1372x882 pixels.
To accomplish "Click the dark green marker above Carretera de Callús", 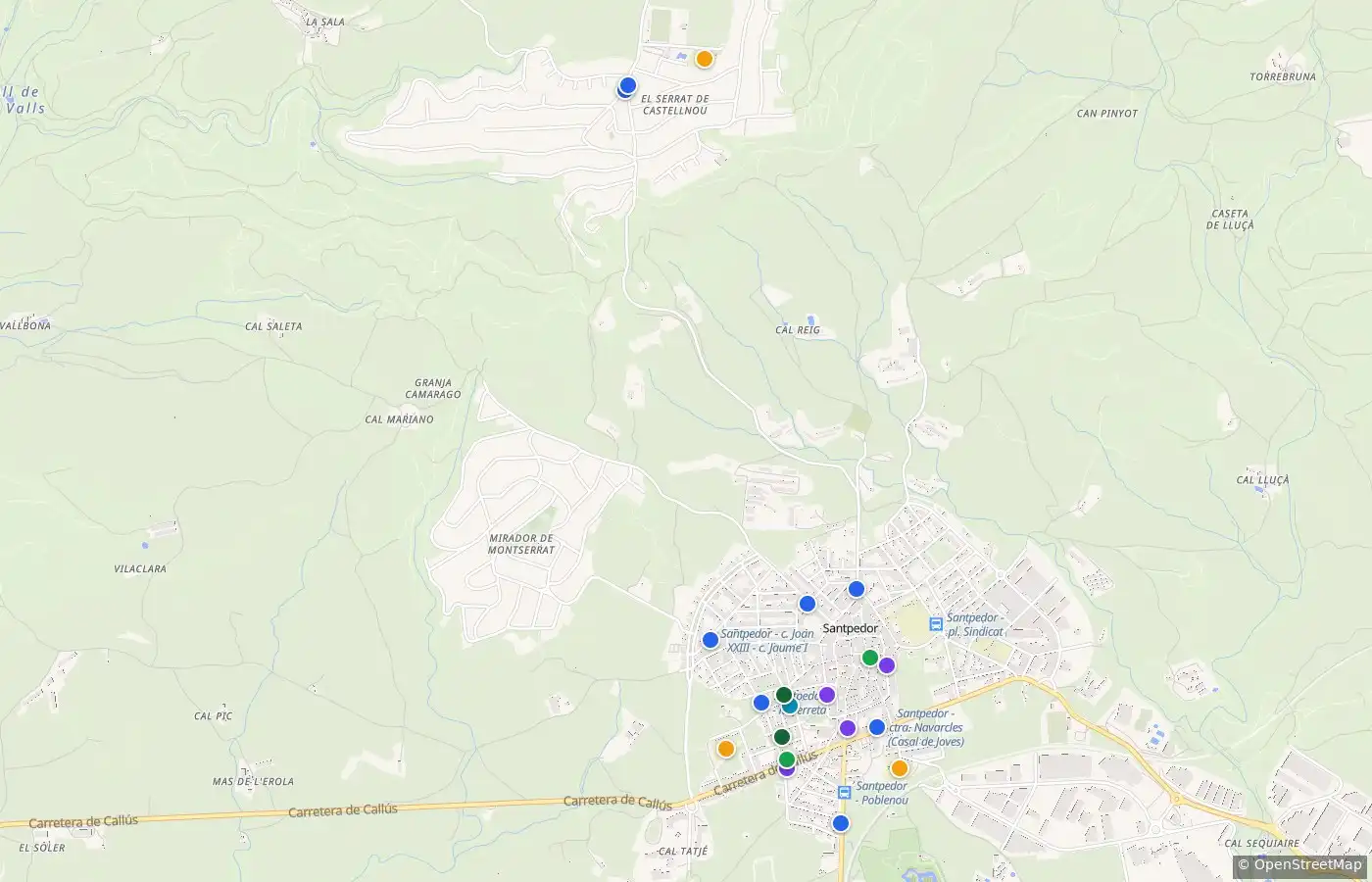I will coord(782,737).
